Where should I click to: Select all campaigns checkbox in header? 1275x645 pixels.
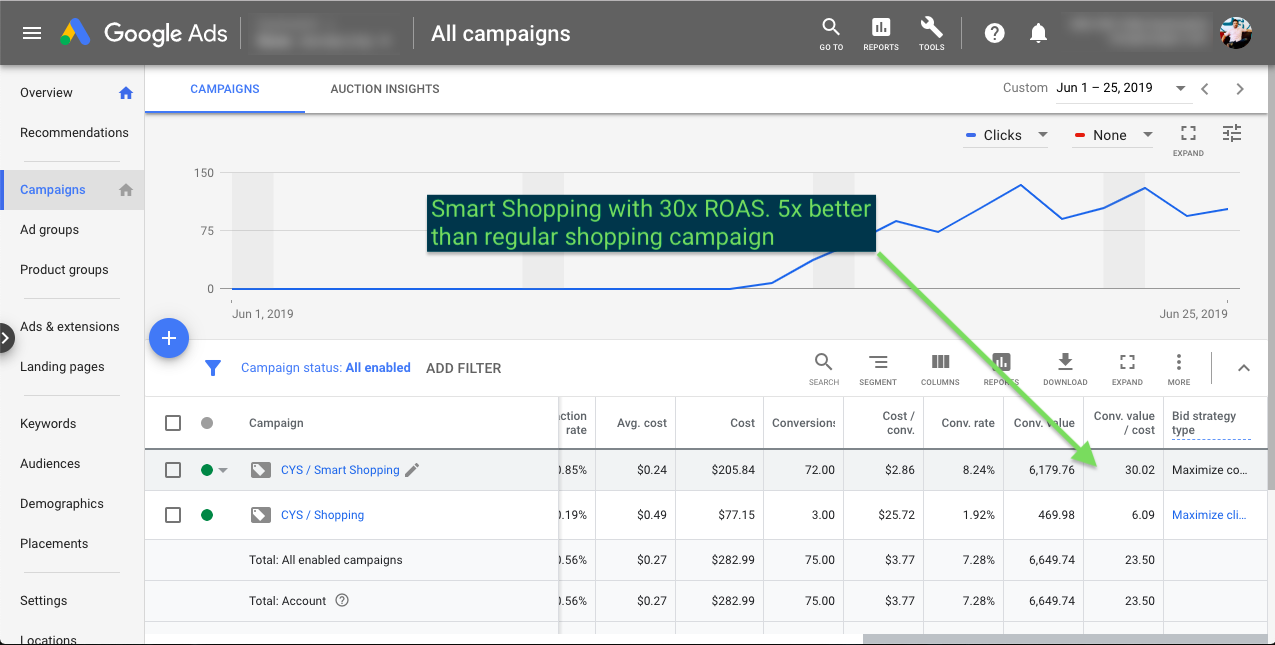pyautogui.click(x=173, y=423)
